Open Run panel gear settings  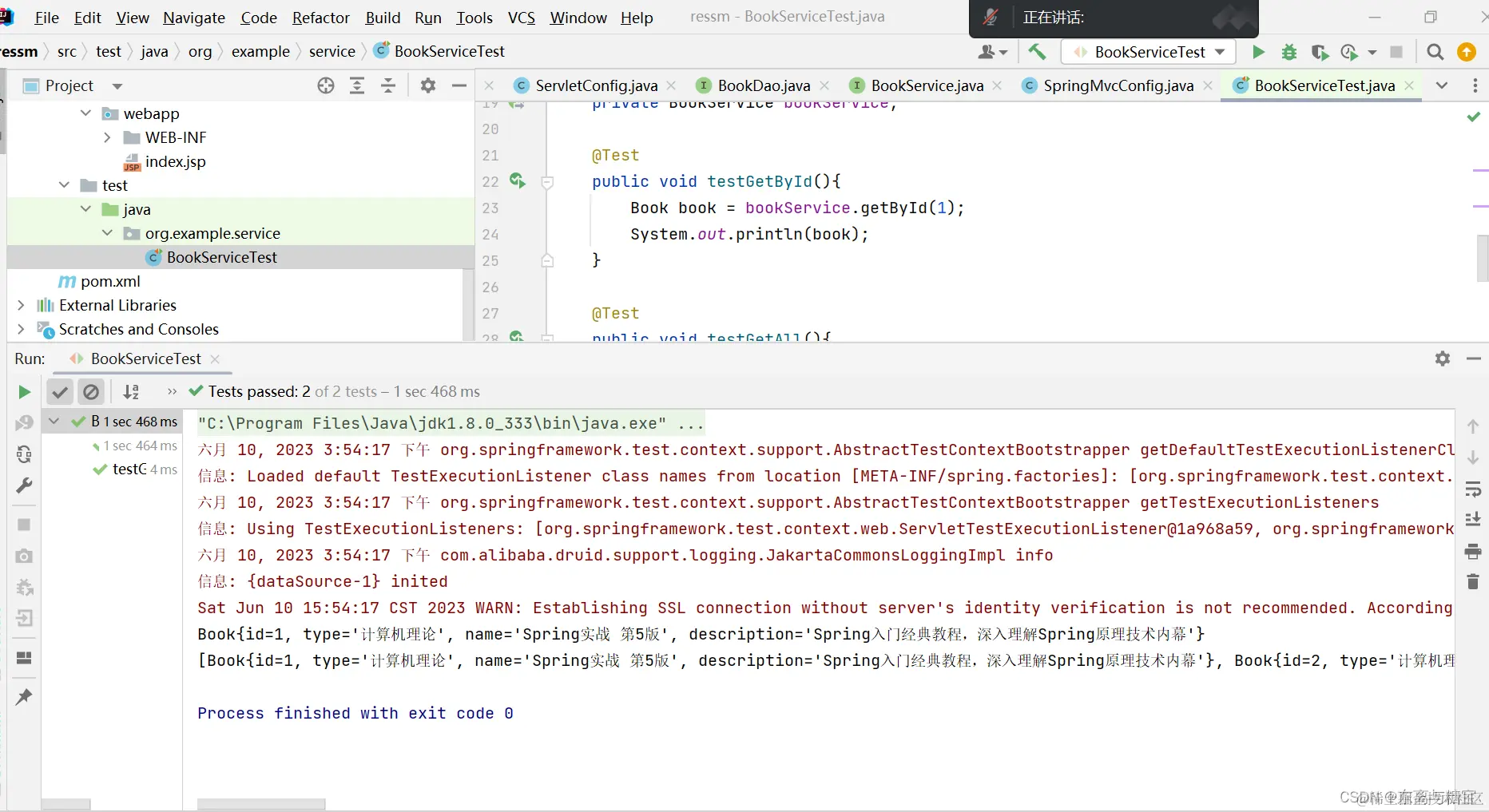click(x=1443, y=358)
